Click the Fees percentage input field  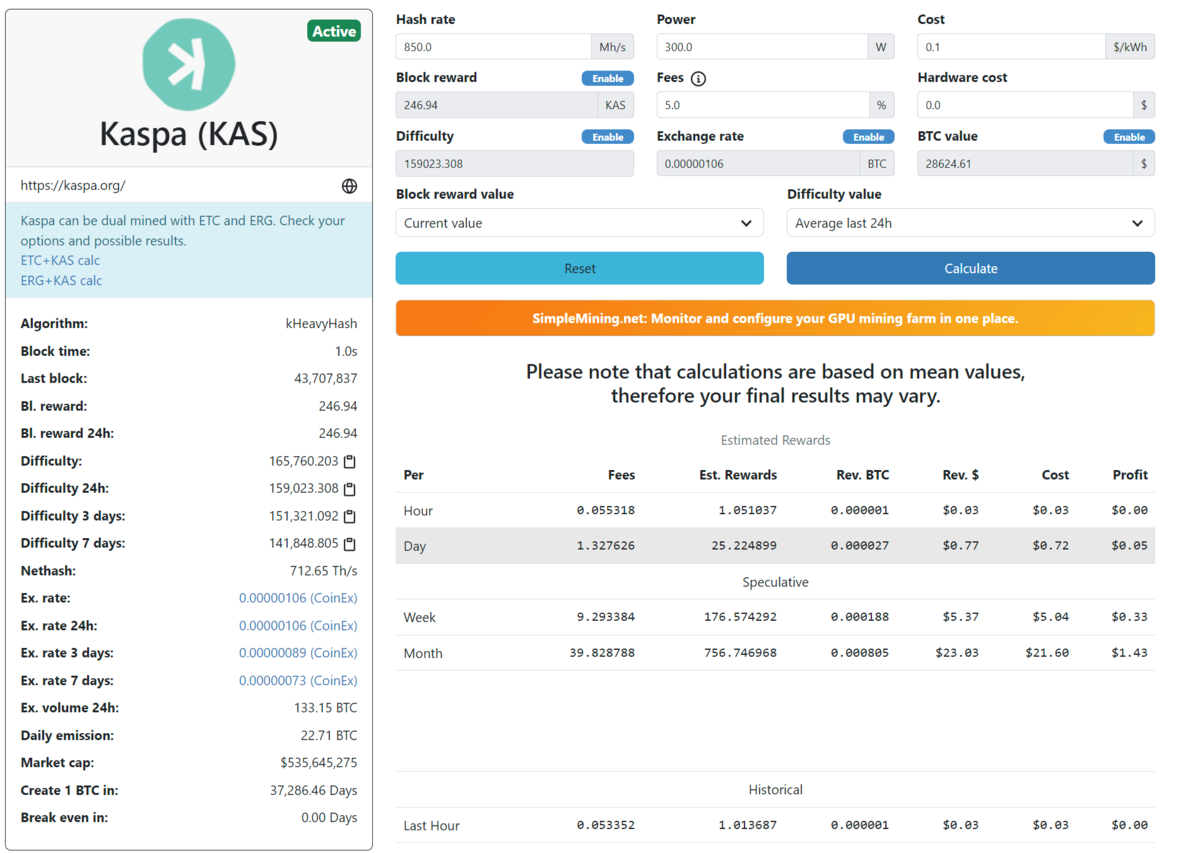pyautogui.click(x=763, y=105)
